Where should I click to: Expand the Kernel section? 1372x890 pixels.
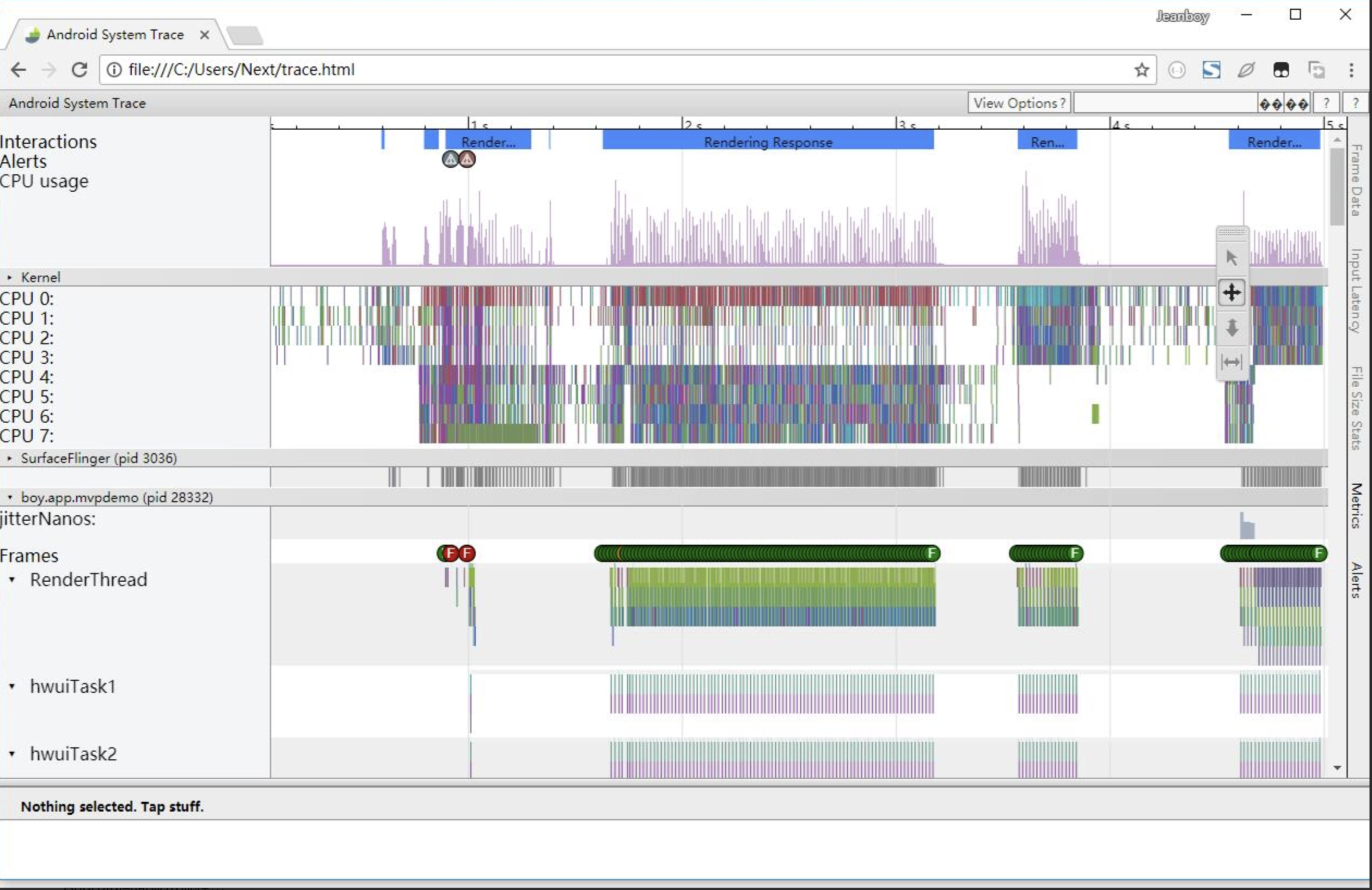(x=10, y=277)
